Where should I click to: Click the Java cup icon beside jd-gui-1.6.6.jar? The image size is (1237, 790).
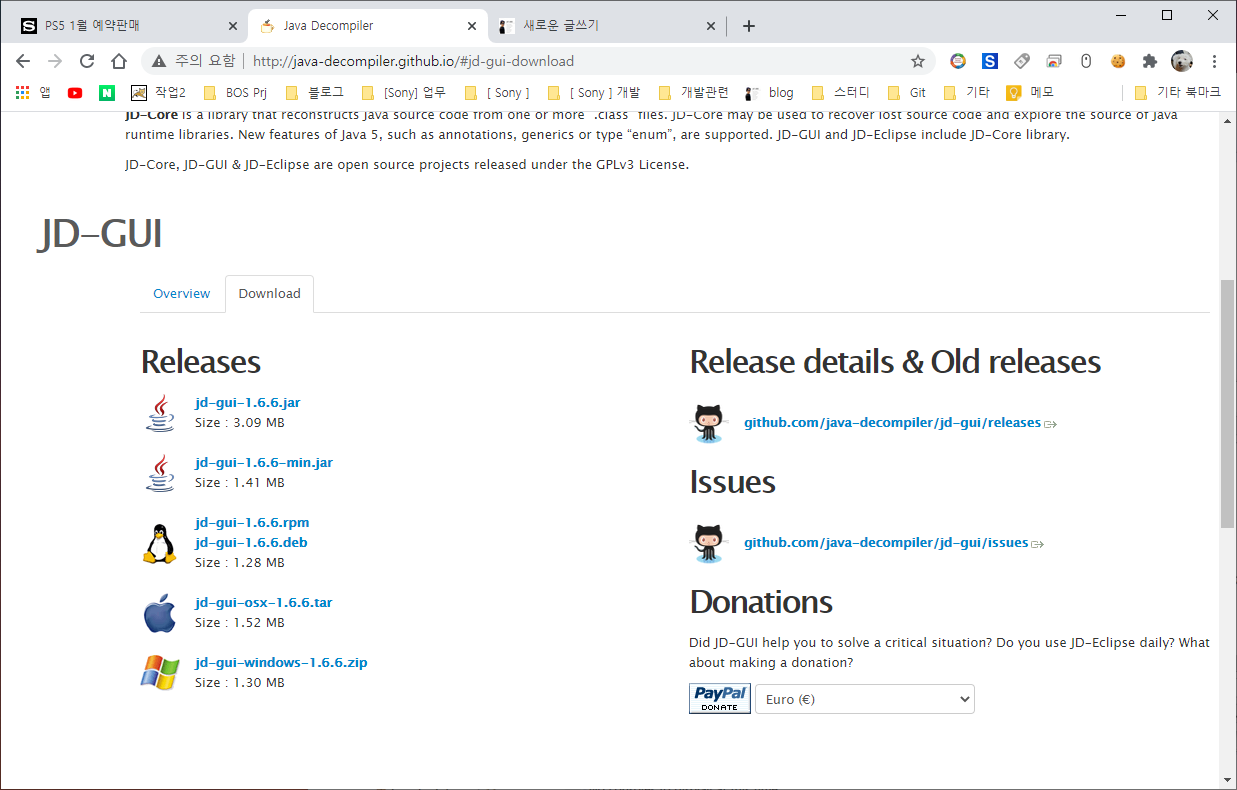(x=160, y=413)
